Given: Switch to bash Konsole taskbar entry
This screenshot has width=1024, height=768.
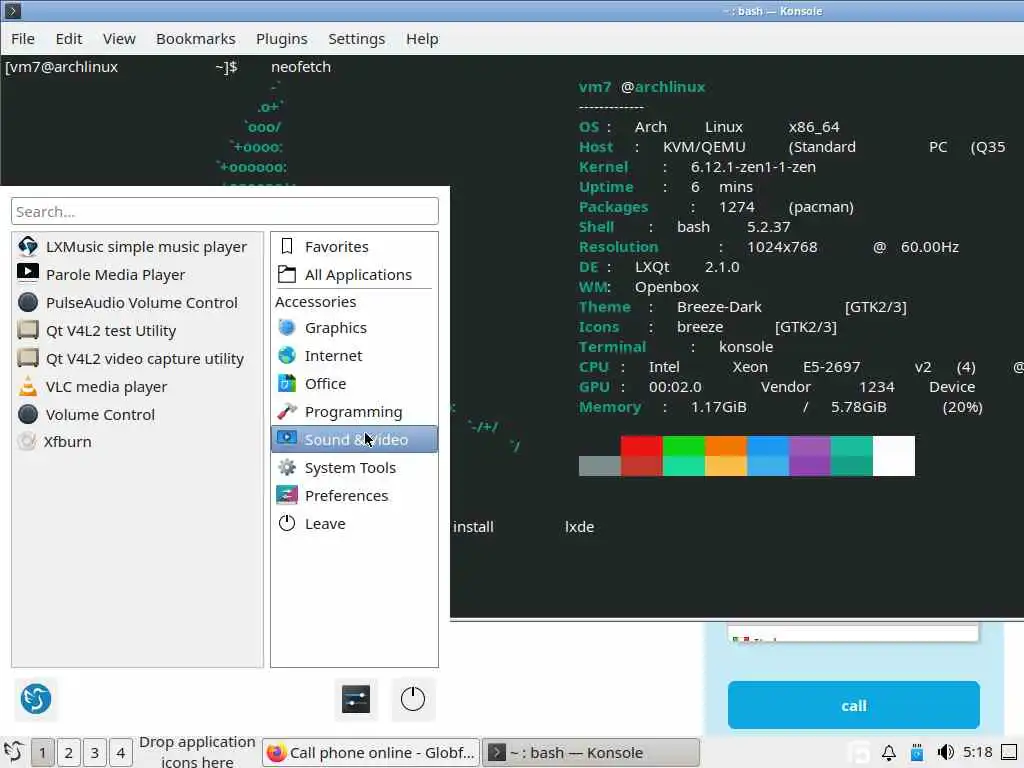Looking at the screenshot, I should [591, 753].
